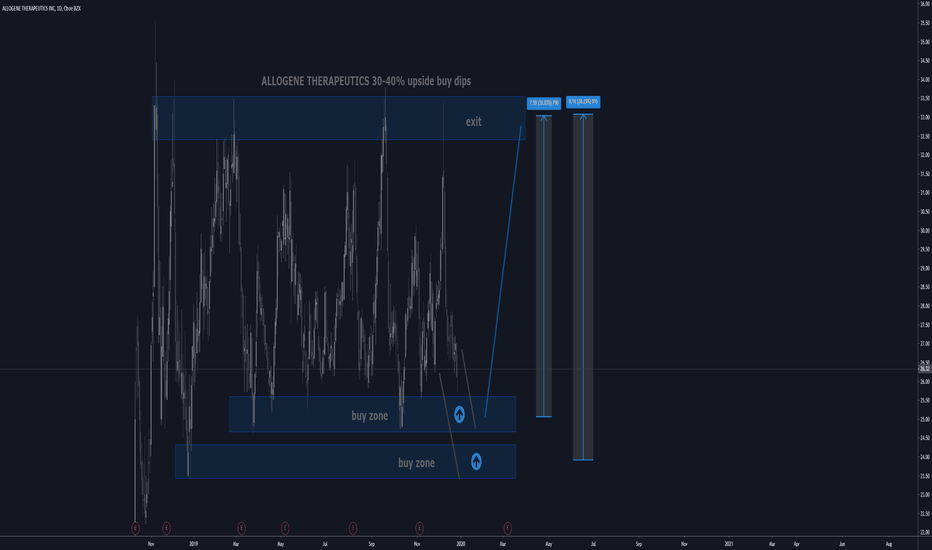Click the 30.00 price level on the price axis
Screen dimensions: 932x550
click(x=925, y=231)
